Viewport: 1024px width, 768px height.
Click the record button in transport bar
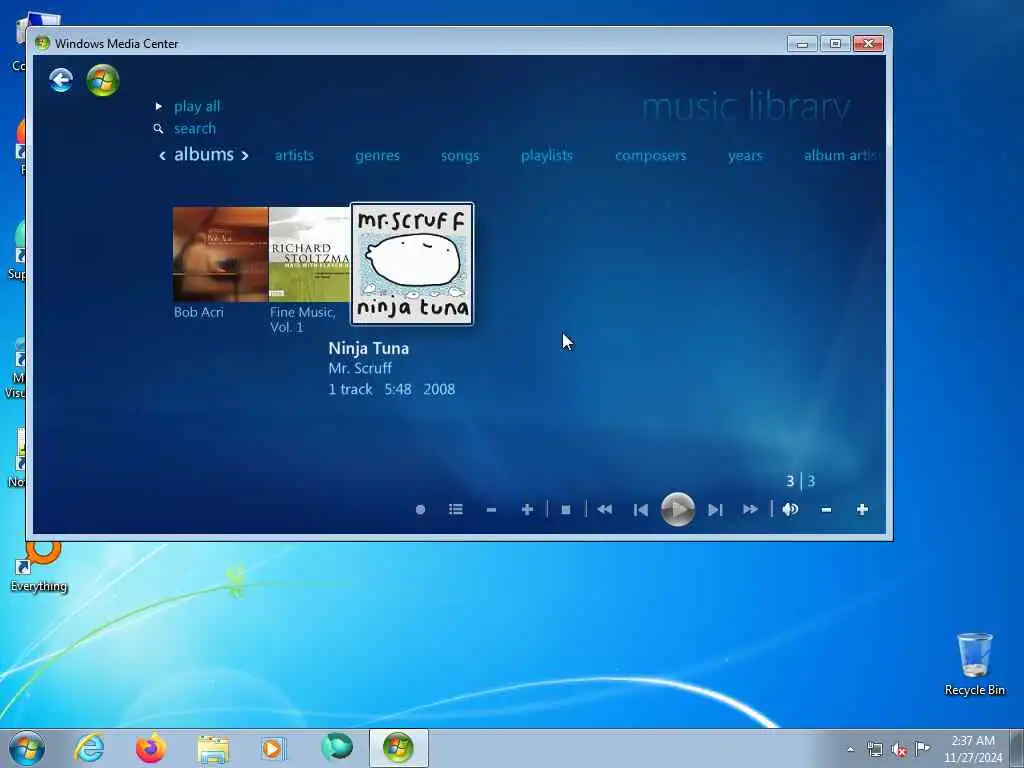point(420,509)
